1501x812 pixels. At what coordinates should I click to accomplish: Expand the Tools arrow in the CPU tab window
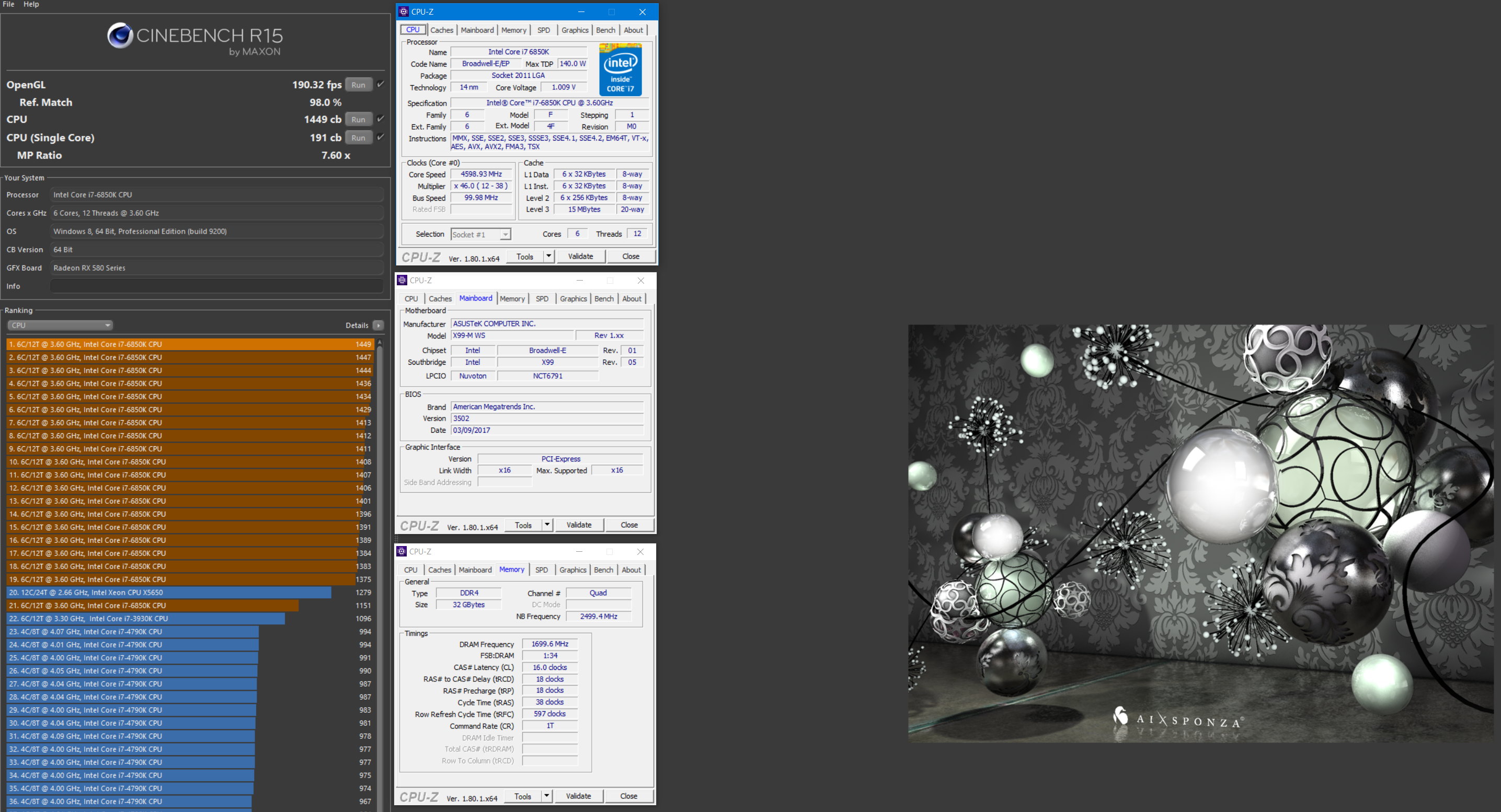click(x=548, y=257)
